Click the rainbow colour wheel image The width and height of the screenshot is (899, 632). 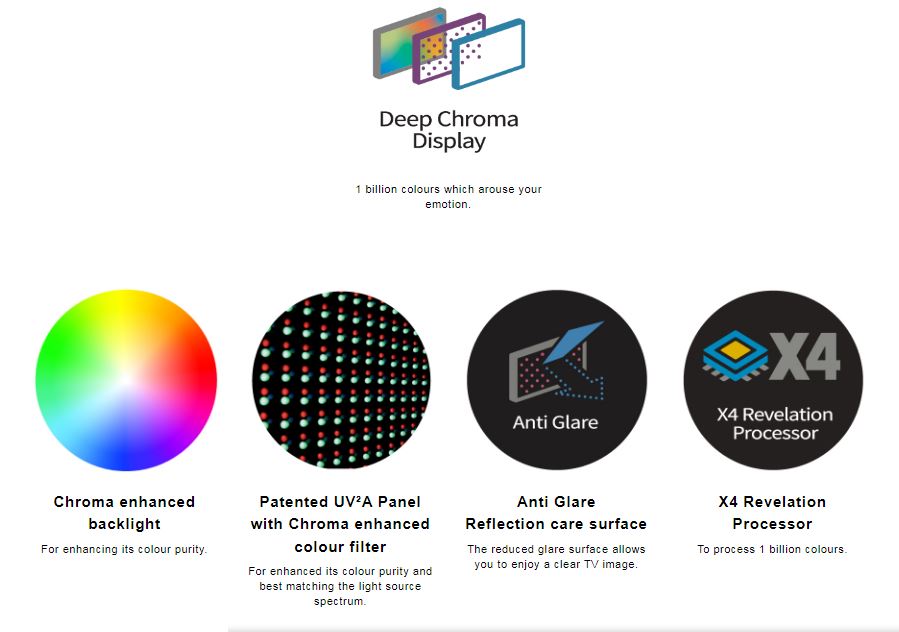pos(126,380)
